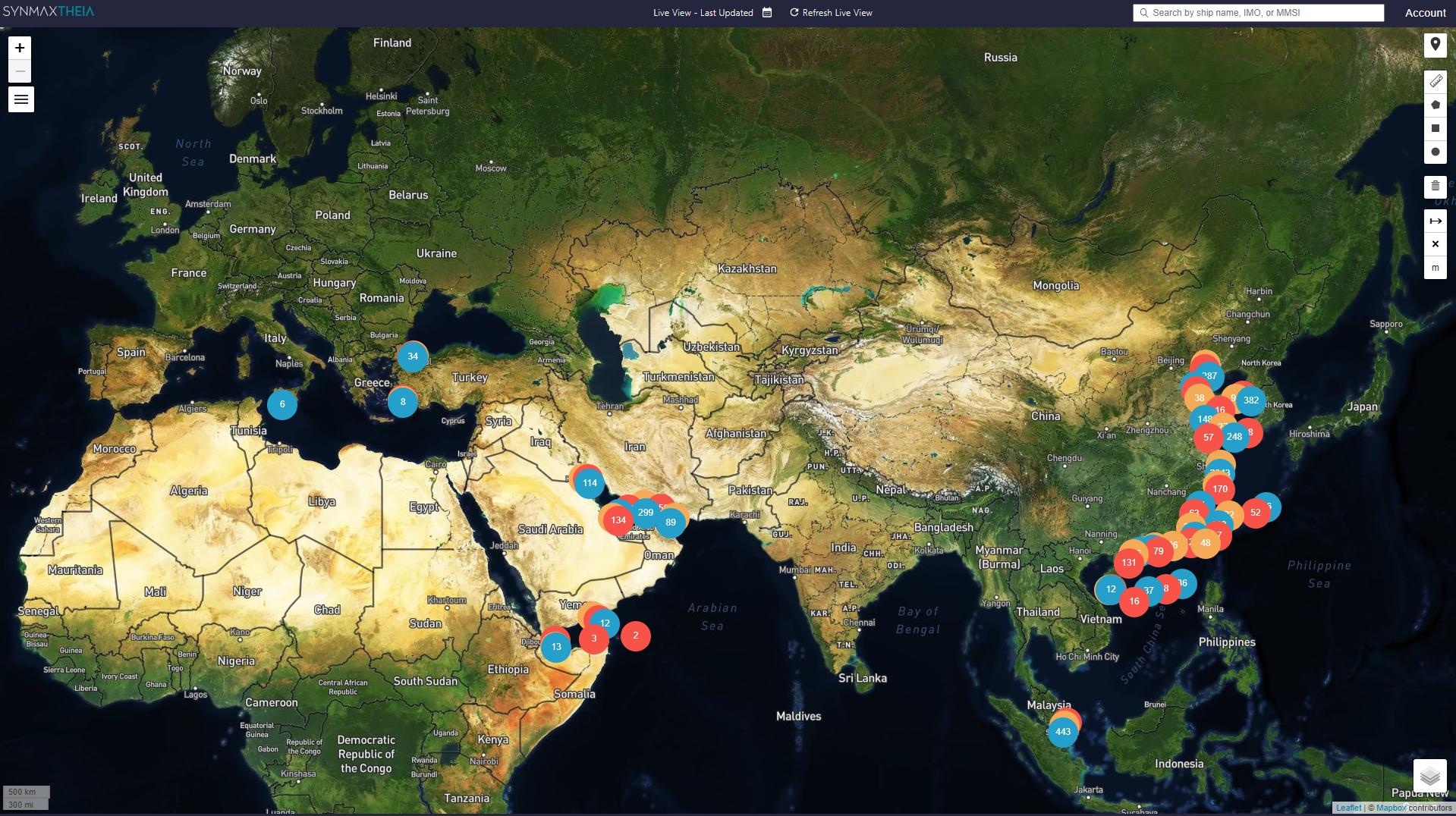
Task: Focus the ship name, IMO, or MMSI search box
Action: pyautogui.click(x=1259, y=13)
